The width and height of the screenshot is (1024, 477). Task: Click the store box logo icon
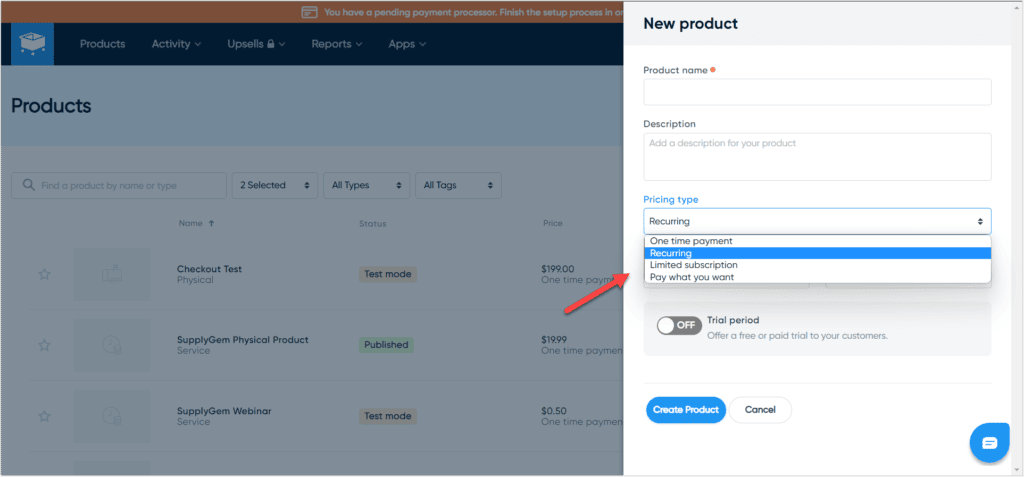click(33, 44)
